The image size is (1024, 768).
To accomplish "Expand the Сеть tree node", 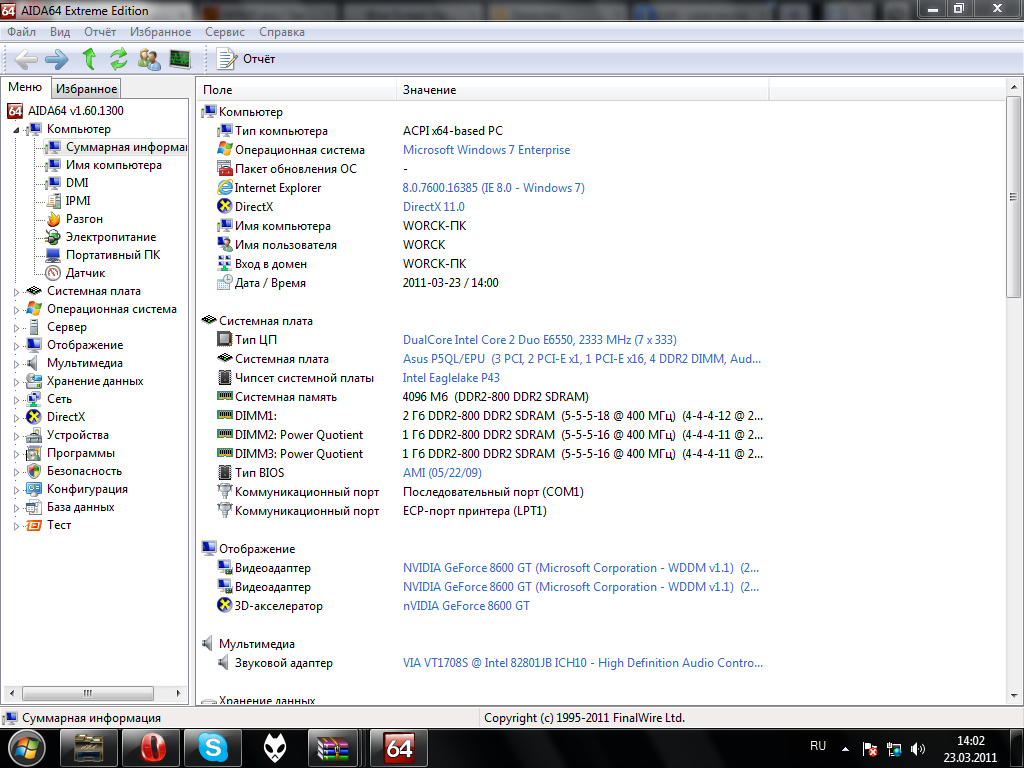I will point(16,400).
